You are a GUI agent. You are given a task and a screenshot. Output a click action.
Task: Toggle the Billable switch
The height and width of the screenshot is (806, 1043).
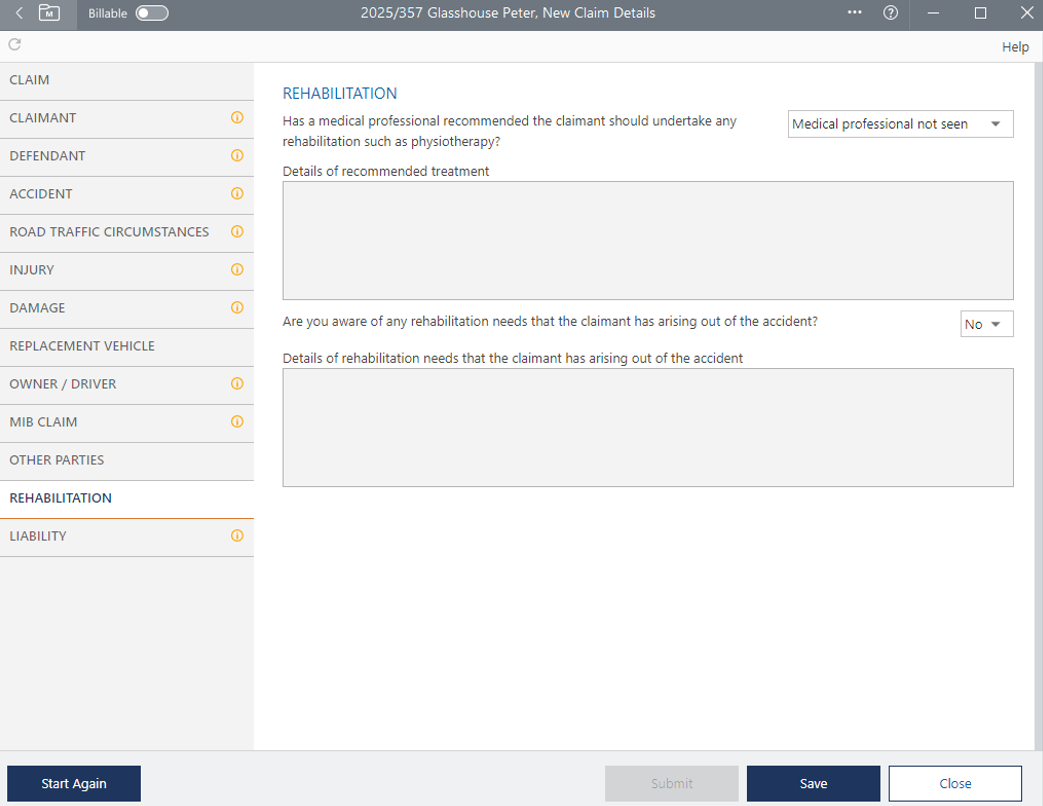(x=152, y=13)
